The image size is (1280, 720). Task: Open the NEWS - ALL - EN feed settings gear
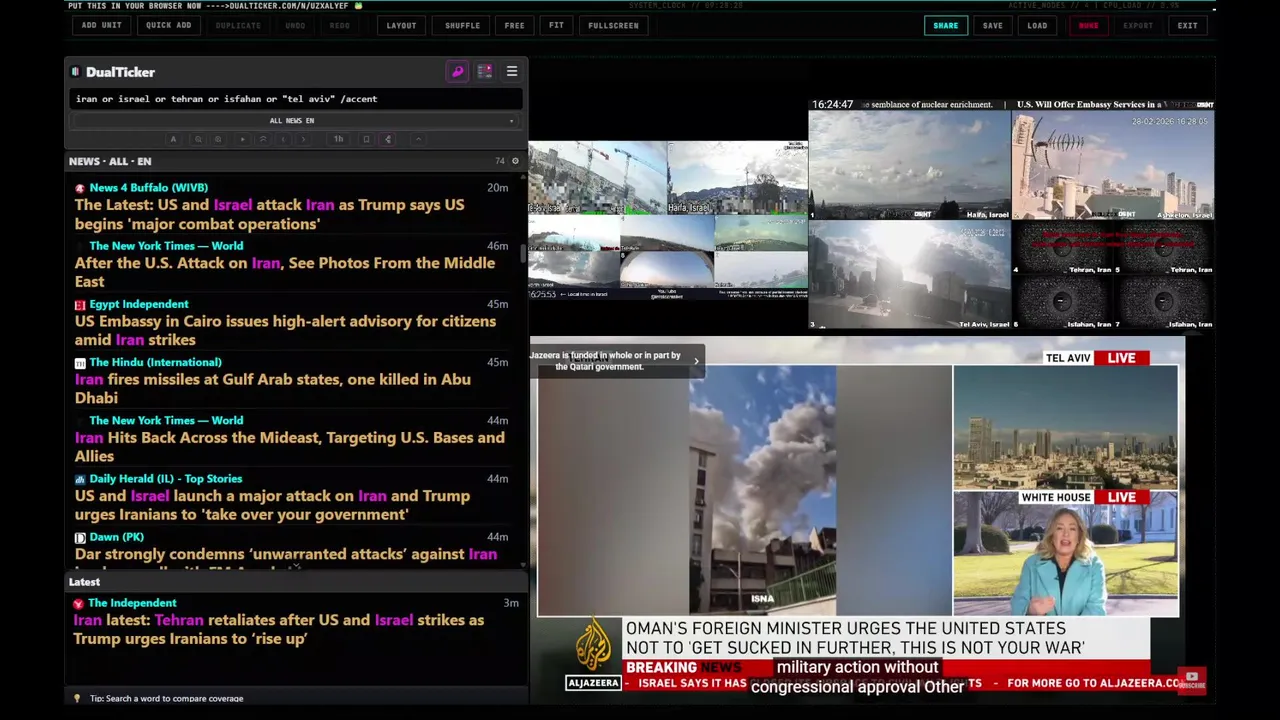pos(515,161)
